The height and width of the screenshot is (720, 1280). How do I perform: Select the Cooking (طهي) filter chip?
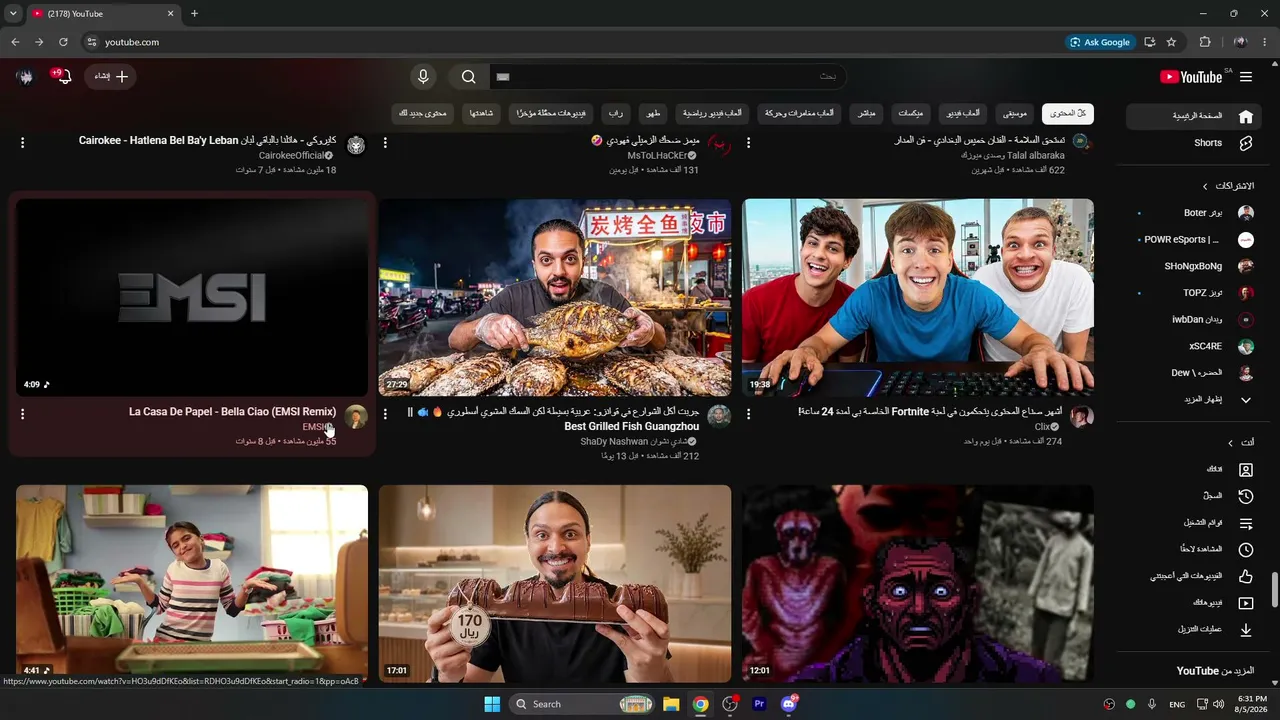(x=652, y=113)
